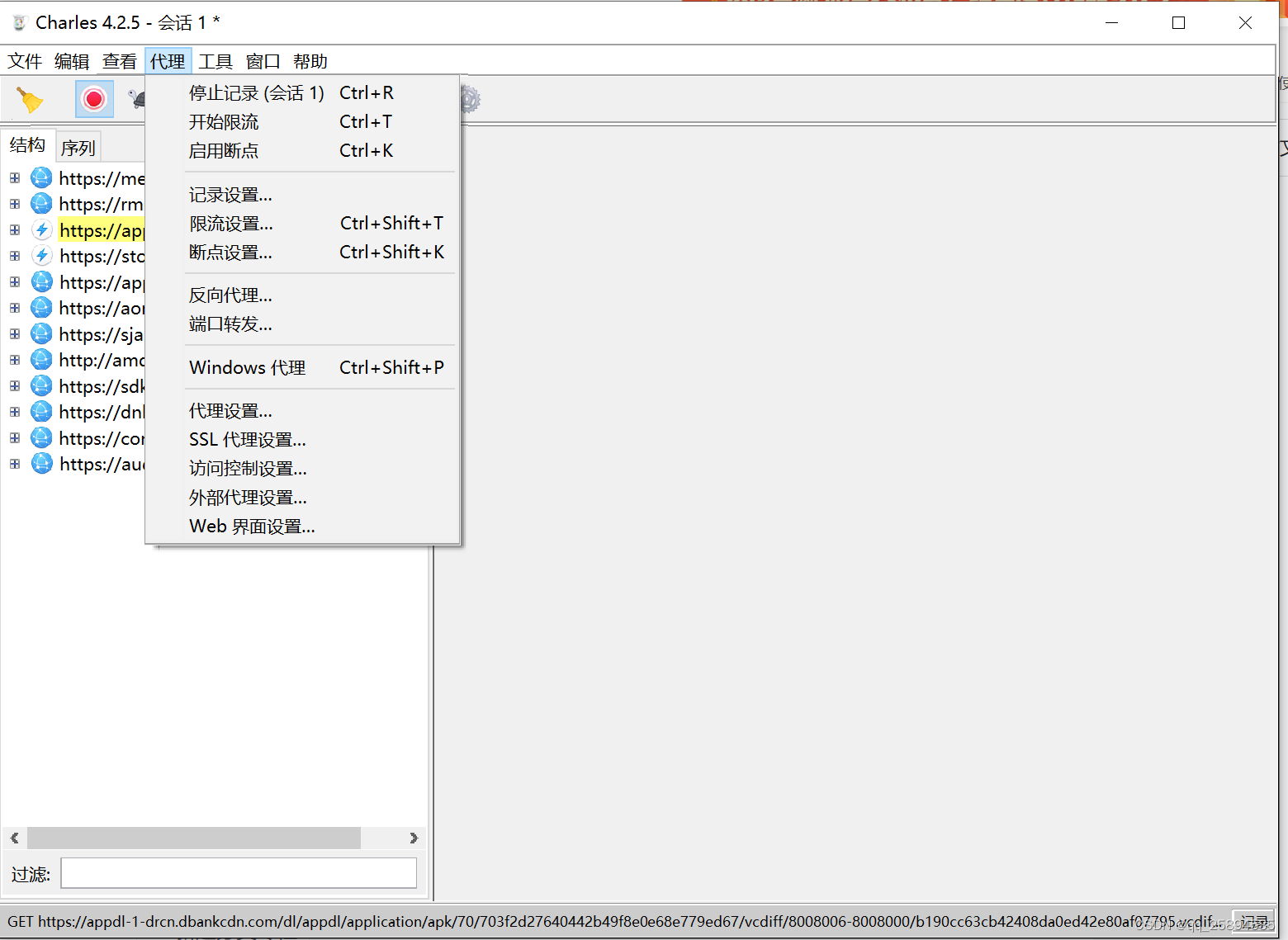Open 端口转发... menu entry
1288x940 pixels.
tap(302, 324)
